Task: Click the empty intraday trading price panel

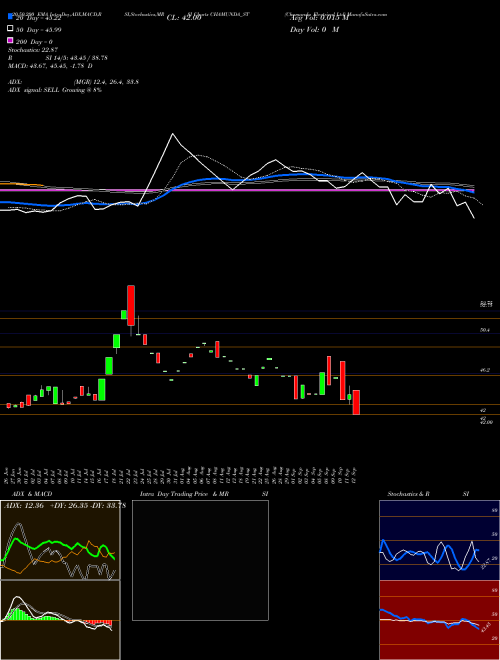Action: pos(200,560)
